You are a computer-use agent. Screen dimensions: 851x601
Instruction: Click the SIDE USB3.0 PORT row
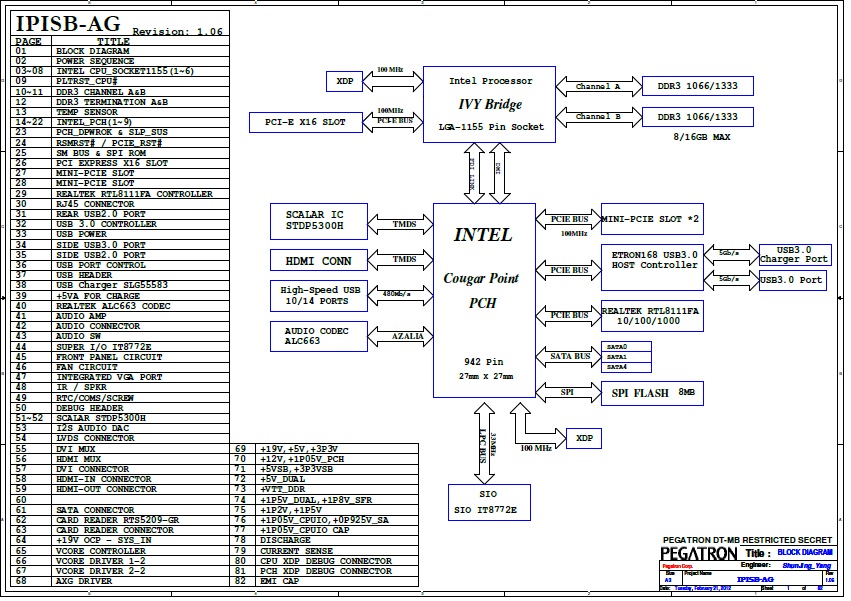click(x=120, y=245)
